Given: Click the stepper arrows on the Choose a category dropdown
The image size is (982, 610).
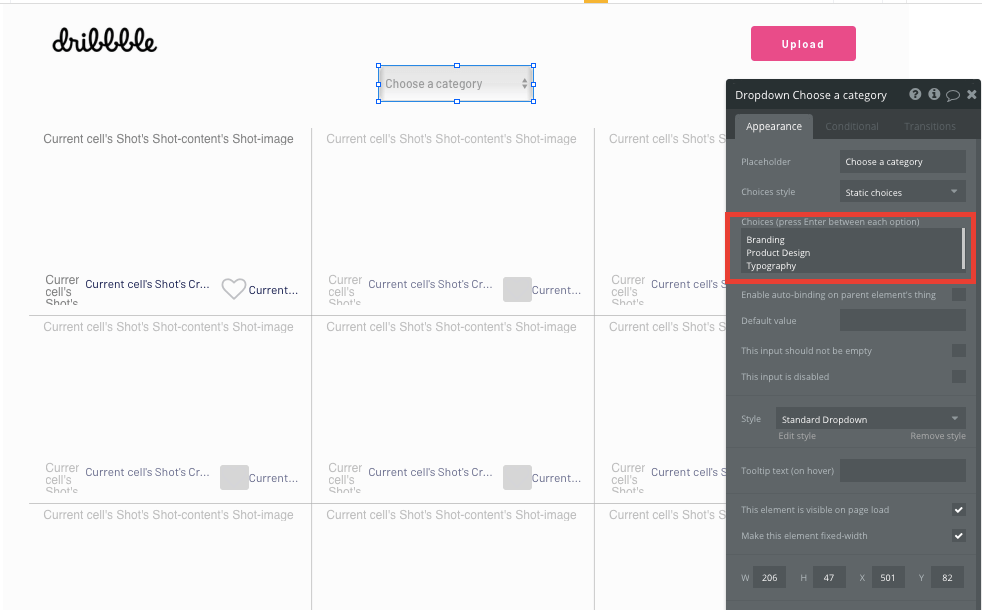Looking at the screenshot, I should (524, 84).
